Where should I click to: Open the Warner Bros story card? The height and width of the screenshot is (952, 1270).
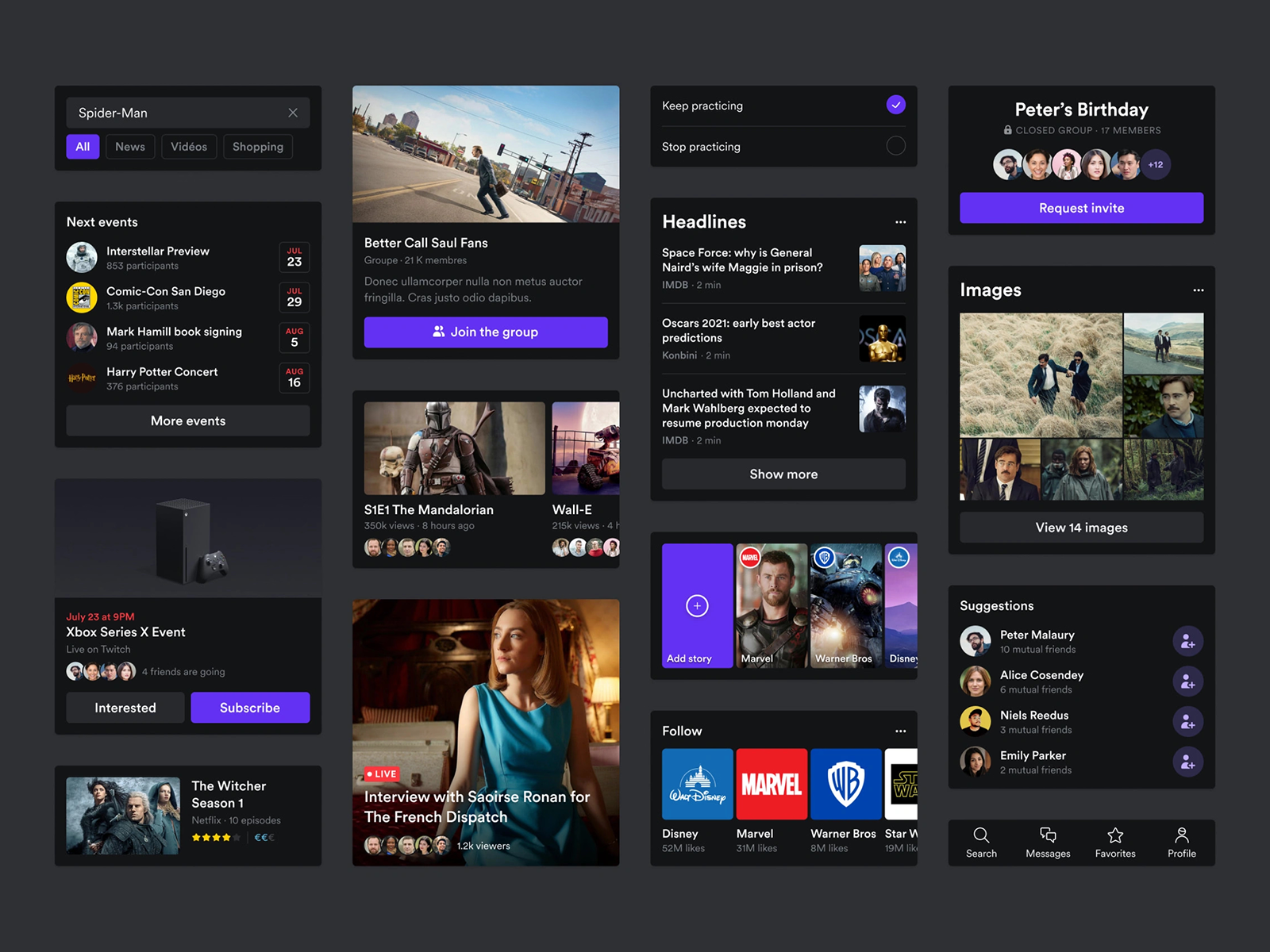click(x=846, y=606)
